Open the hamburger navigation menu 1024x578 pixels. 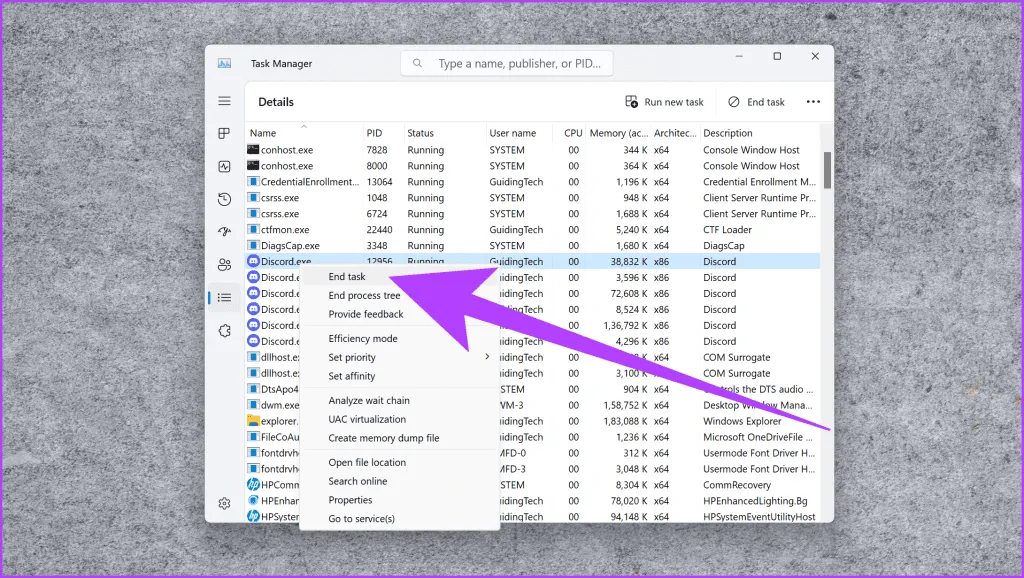click(224, 101)
